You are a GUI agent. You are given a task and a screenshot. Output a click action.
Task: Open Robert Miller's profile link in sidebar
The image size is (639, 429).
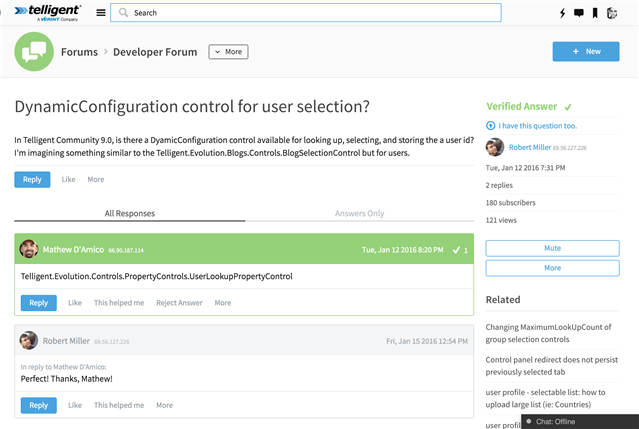tap(530, 147)
